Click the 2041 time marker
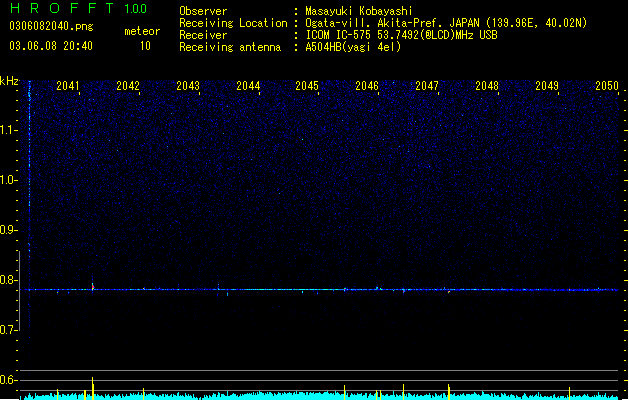This screenshot has height=400, width=629. coord(68,86)
